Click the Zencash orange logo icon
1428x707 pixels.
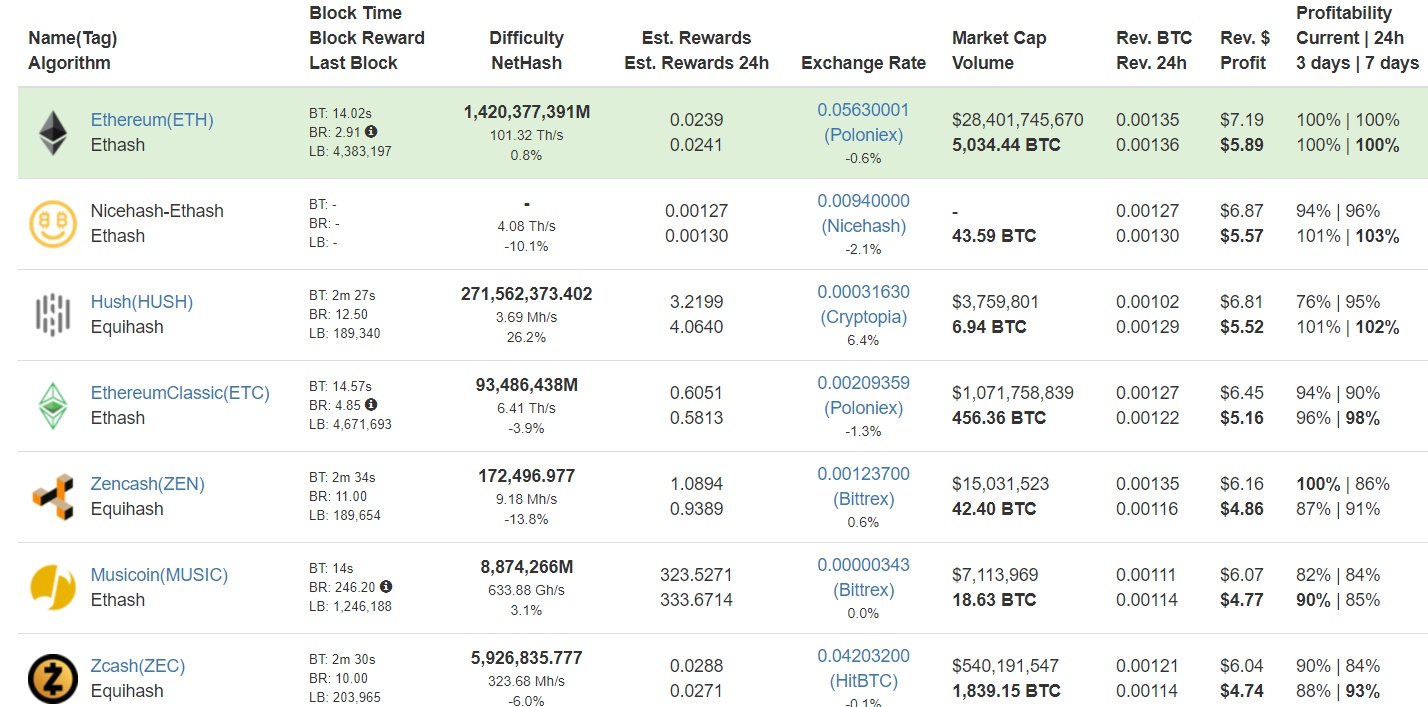52,497
